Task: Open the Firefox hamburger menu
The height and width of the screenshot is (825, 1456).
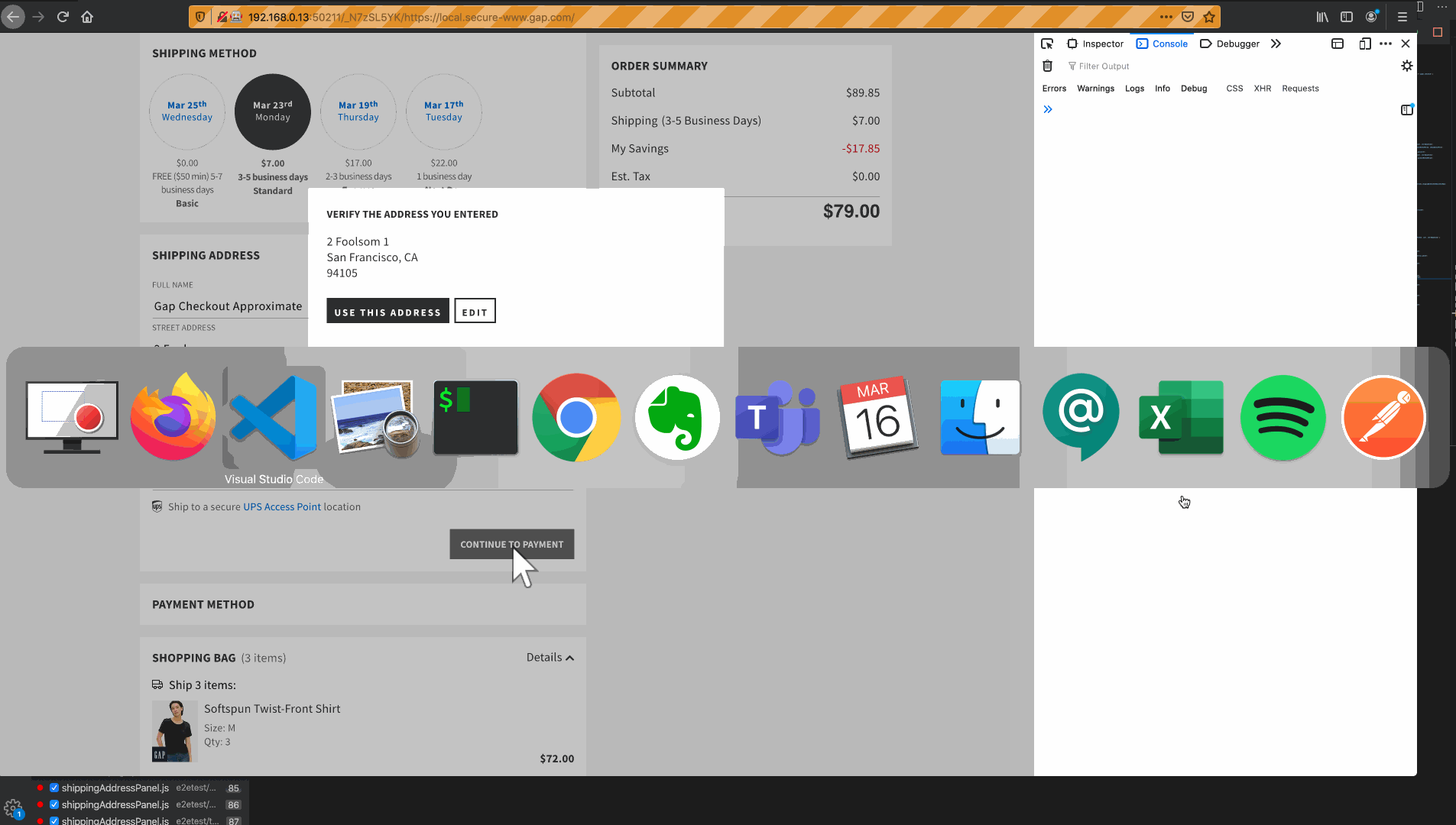Action: (x=1402, y=17)
